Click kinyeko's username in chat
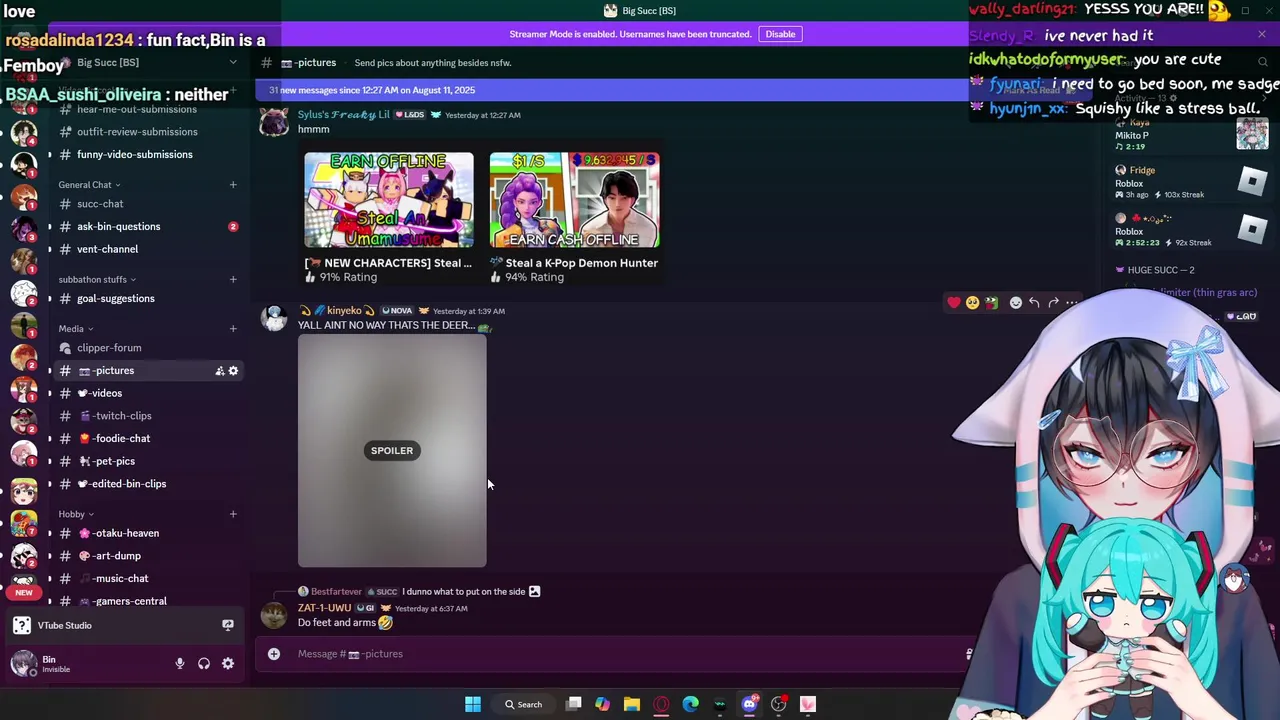This screenshot has height=720, width=1280. point(344,311)
